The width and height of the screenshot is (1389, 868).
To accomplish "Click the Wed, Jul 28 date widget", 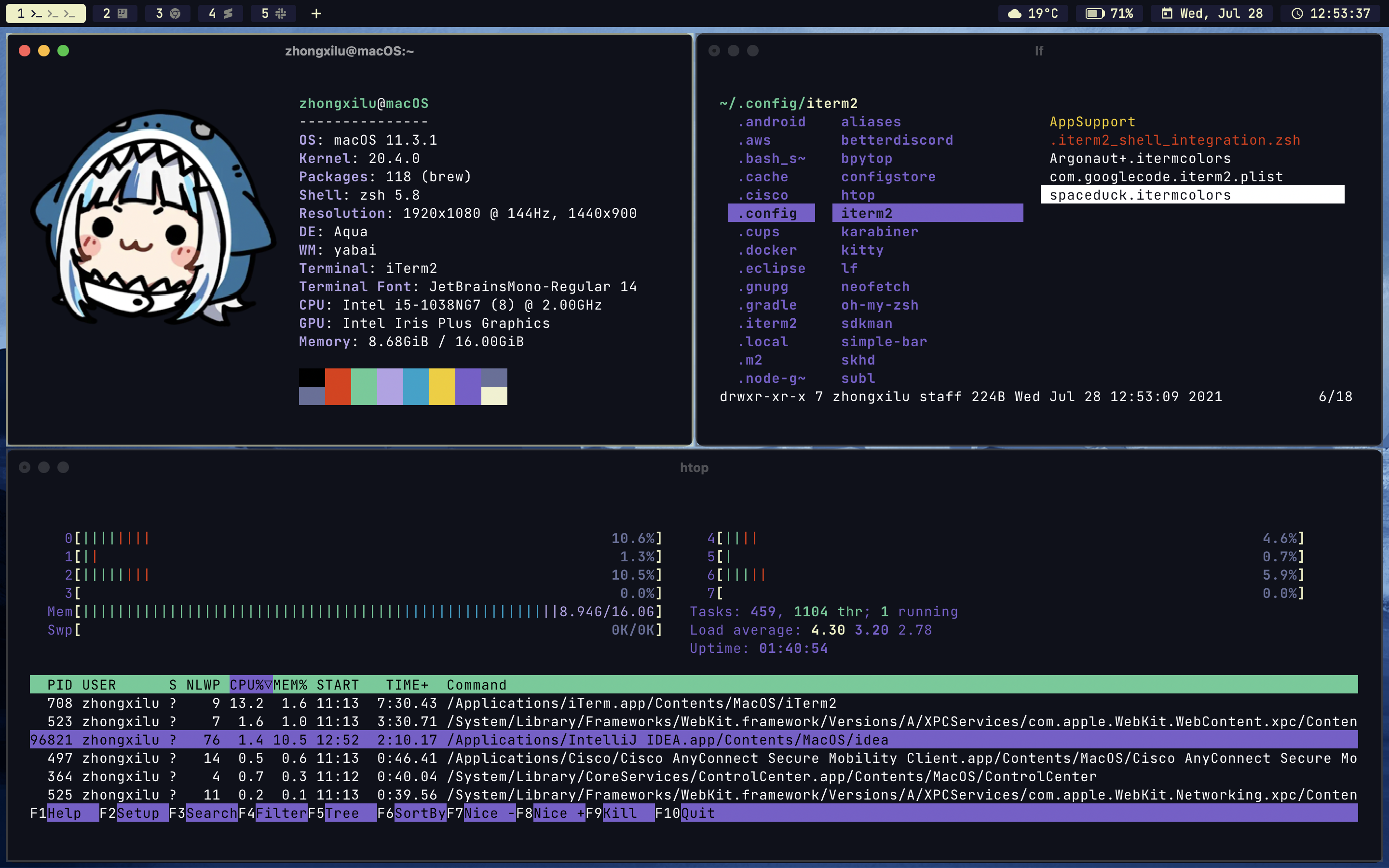I will (1212, 13).
